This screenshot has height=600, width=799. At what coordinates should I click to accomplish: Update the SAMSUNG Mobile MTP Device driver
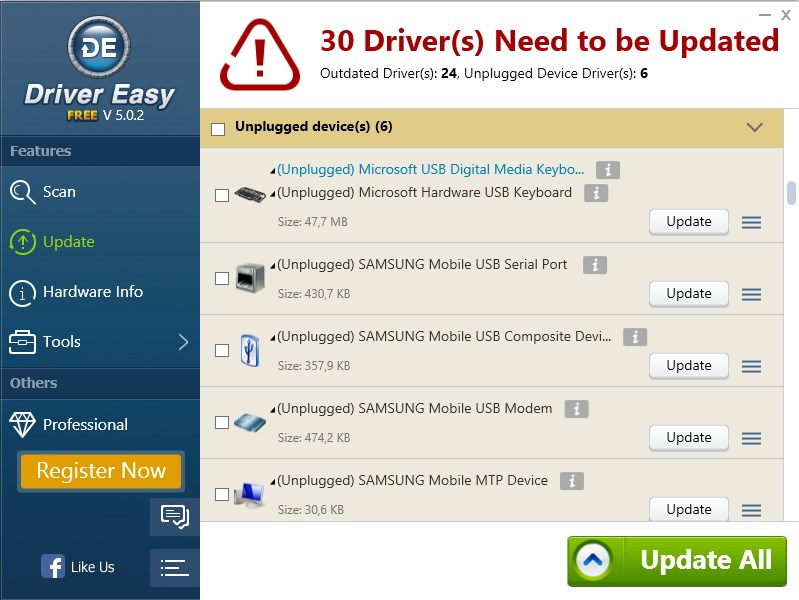click(x=689, y=509)
